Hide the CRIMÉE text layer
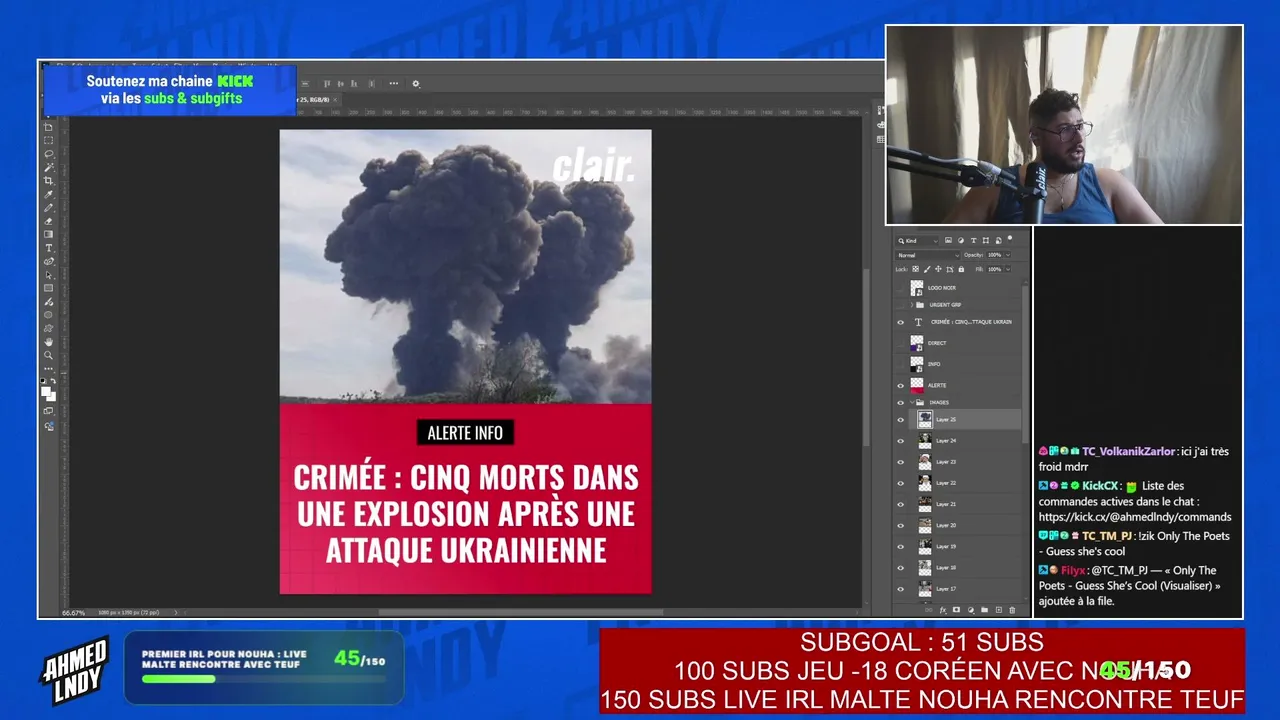Screen dimensions: 1280x720 pos(900,322)
